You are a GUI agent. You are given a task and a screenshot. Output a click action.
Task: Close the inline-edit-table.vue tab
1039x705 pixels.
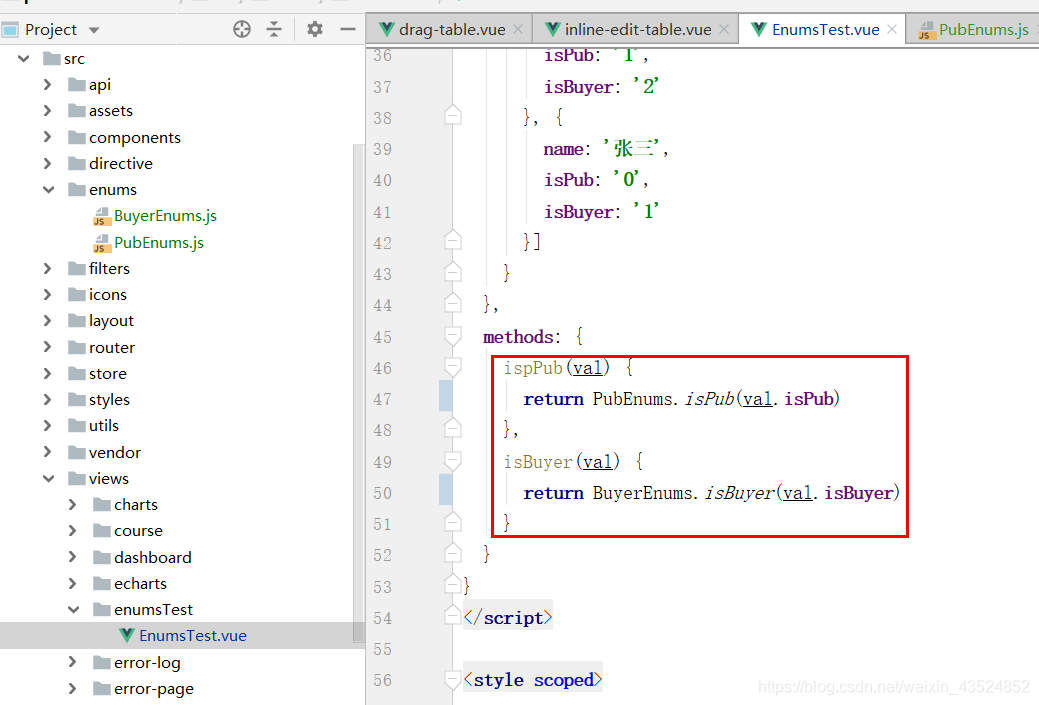click(x=724, y=30)
